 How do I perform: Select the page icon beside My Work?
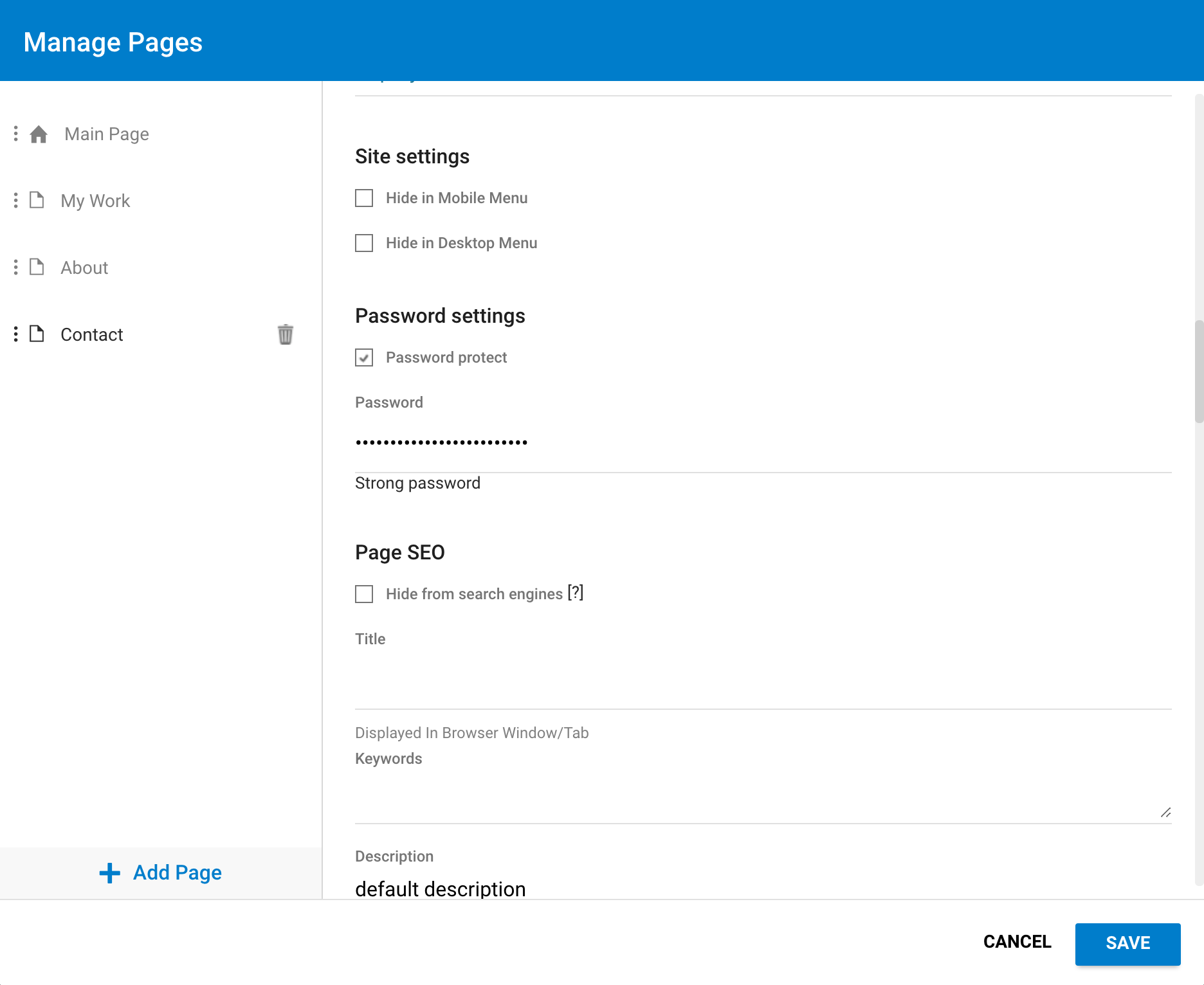coord(37,201)
